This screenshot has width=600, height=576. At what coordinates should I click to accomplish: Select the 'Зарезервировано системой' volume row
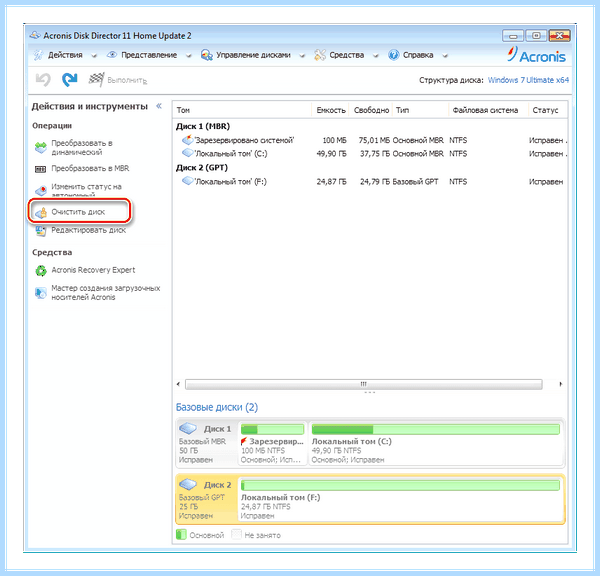click(370, 140)
